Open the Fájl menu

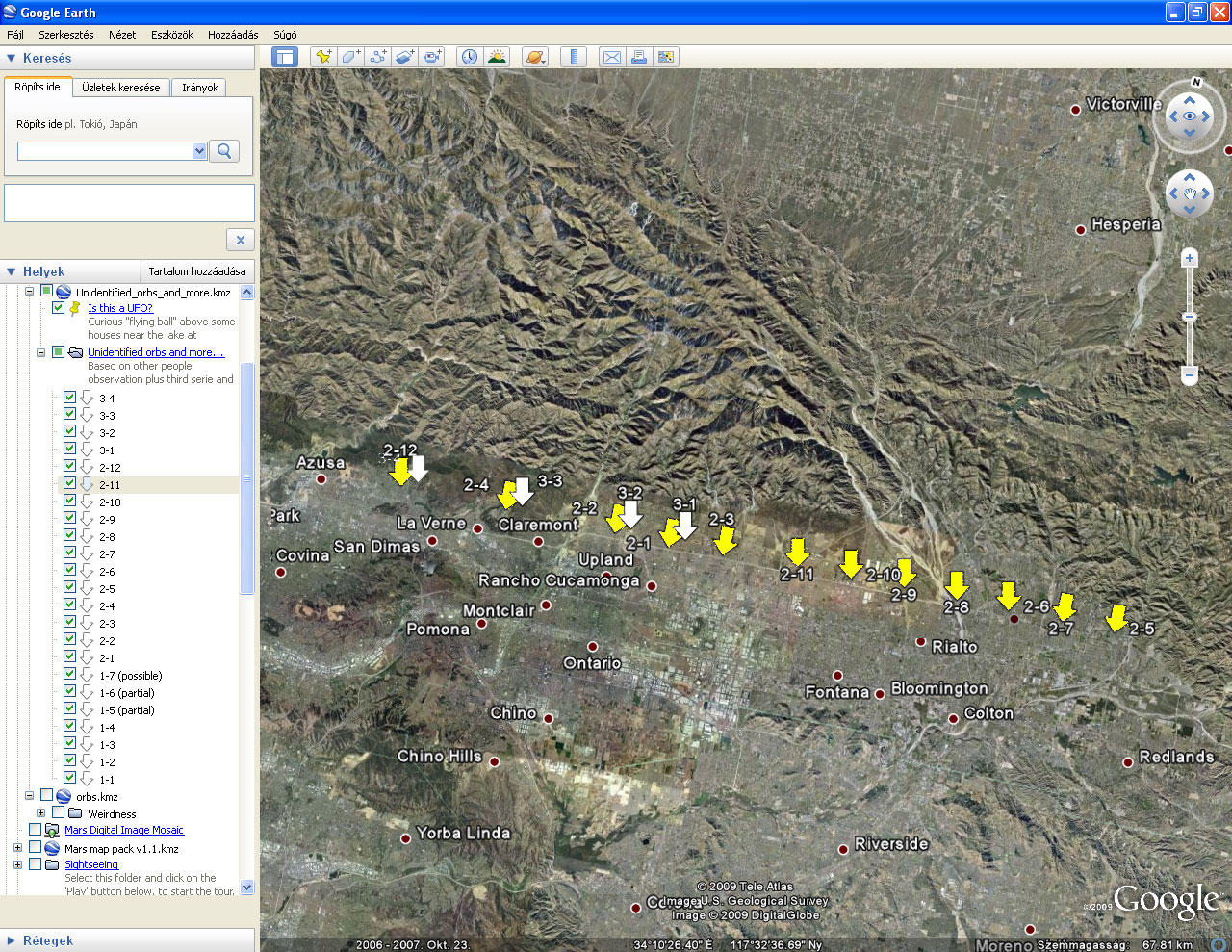15,35
